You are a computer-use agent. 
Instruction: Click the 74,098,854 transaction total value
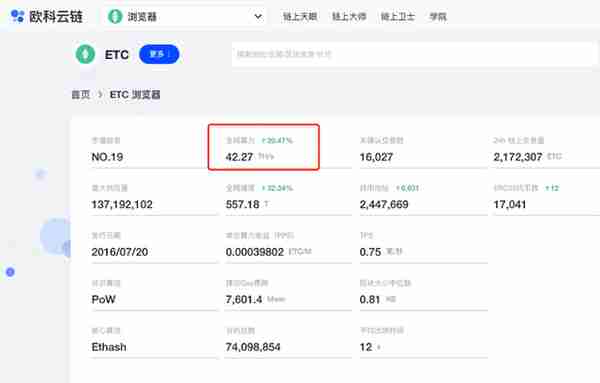[x=253, y=347]
